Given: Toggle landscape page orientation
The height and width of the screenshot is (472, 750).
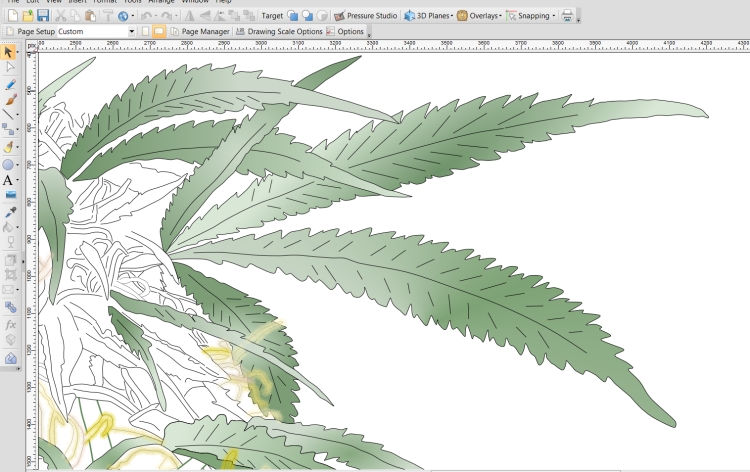Looking at the screenshot, I should [x=160, y=32].
